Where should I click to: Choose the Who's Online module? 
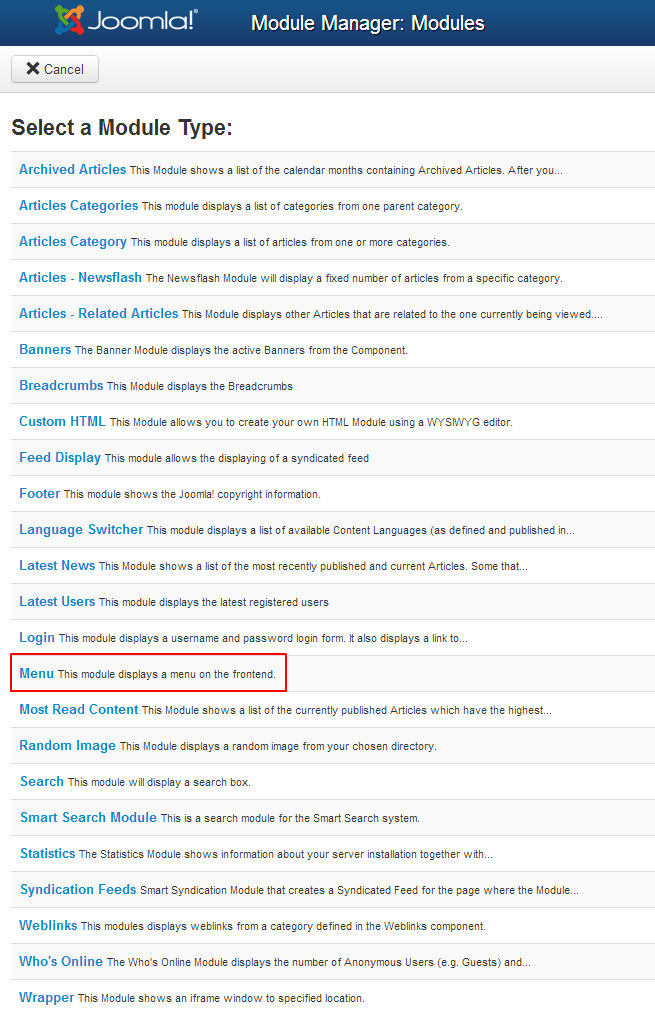tap(61, 962)
